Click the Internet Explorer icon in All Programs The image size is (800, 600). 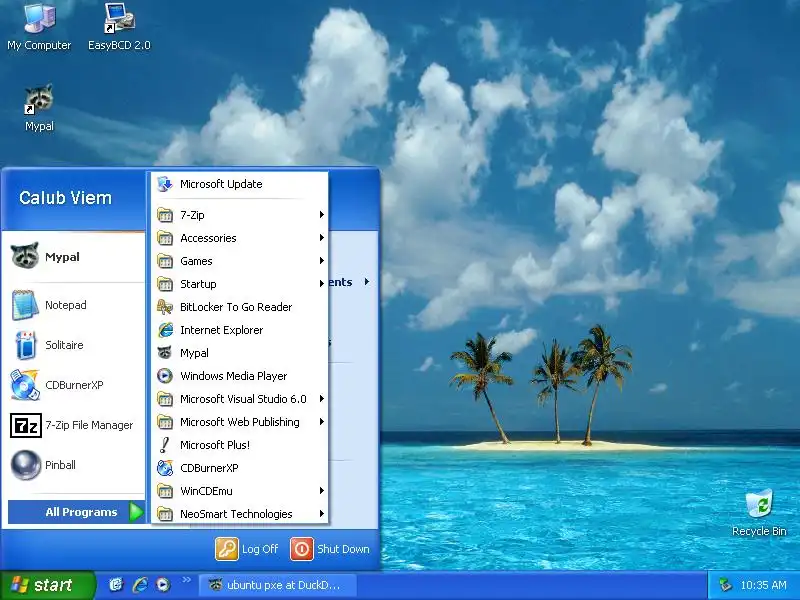click(x=165, y=330)
